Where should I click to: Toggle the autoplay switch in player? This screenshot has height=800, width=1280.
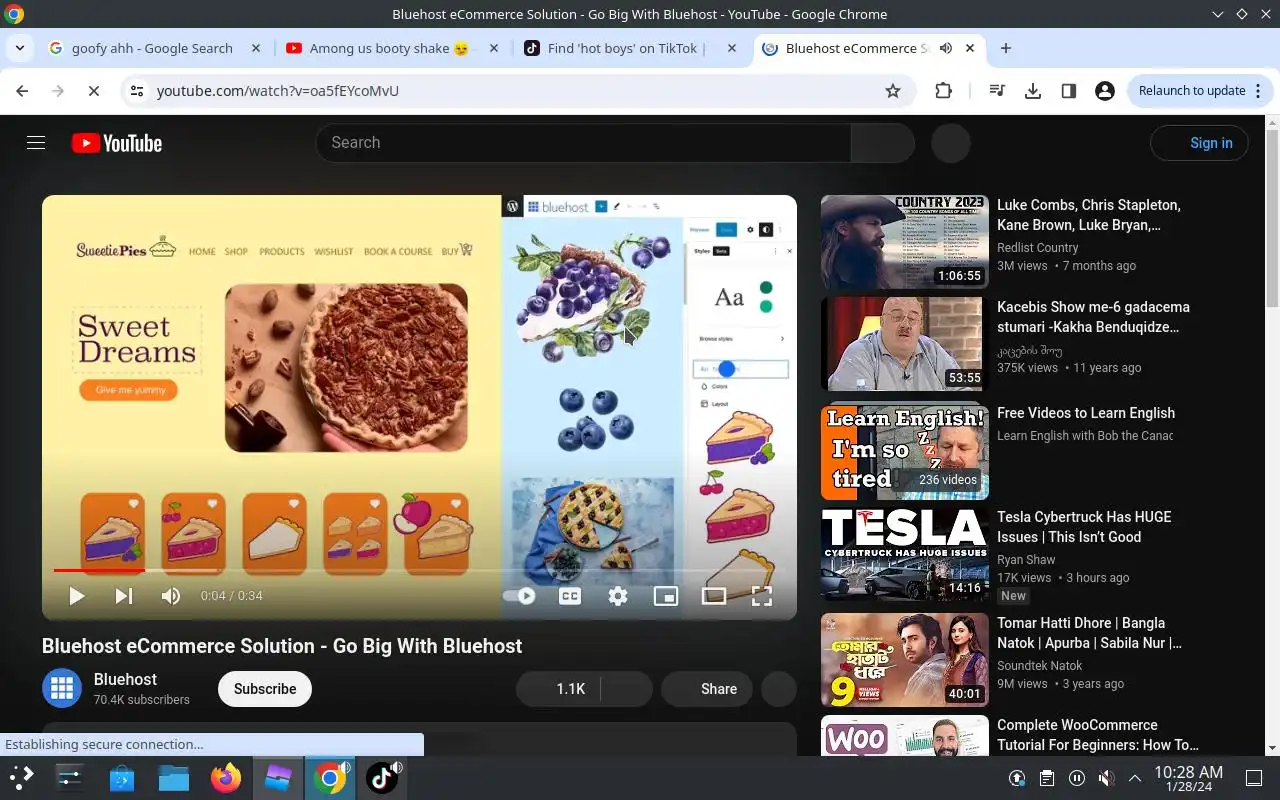pyautogui.click(x=519, y=596)
